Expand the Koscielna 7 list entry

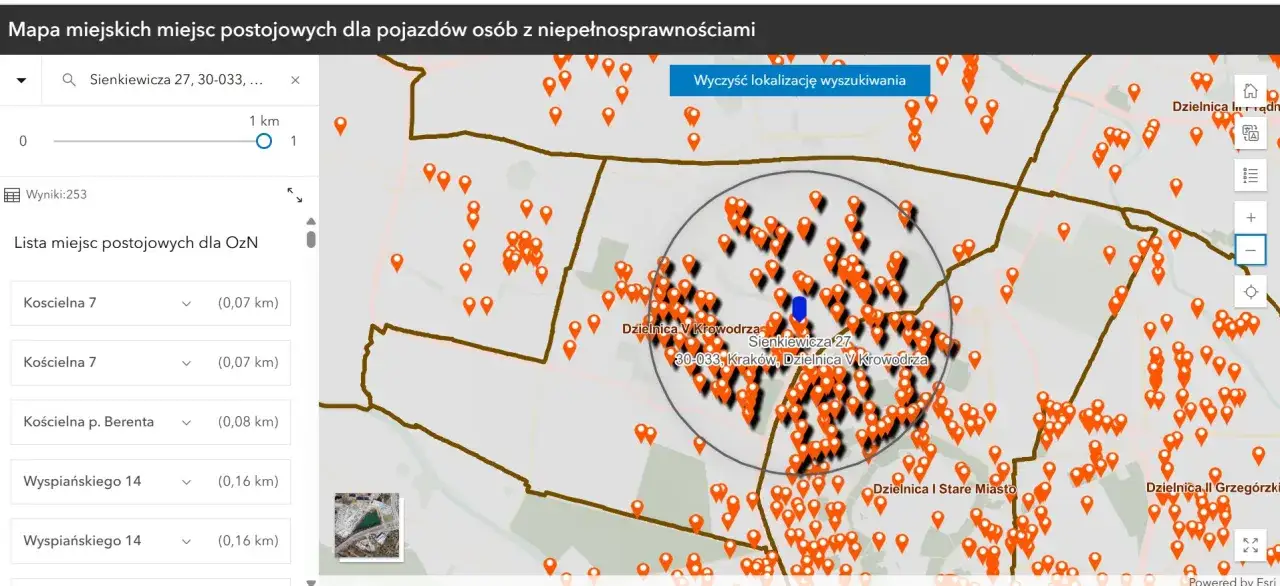pos(186,303)
